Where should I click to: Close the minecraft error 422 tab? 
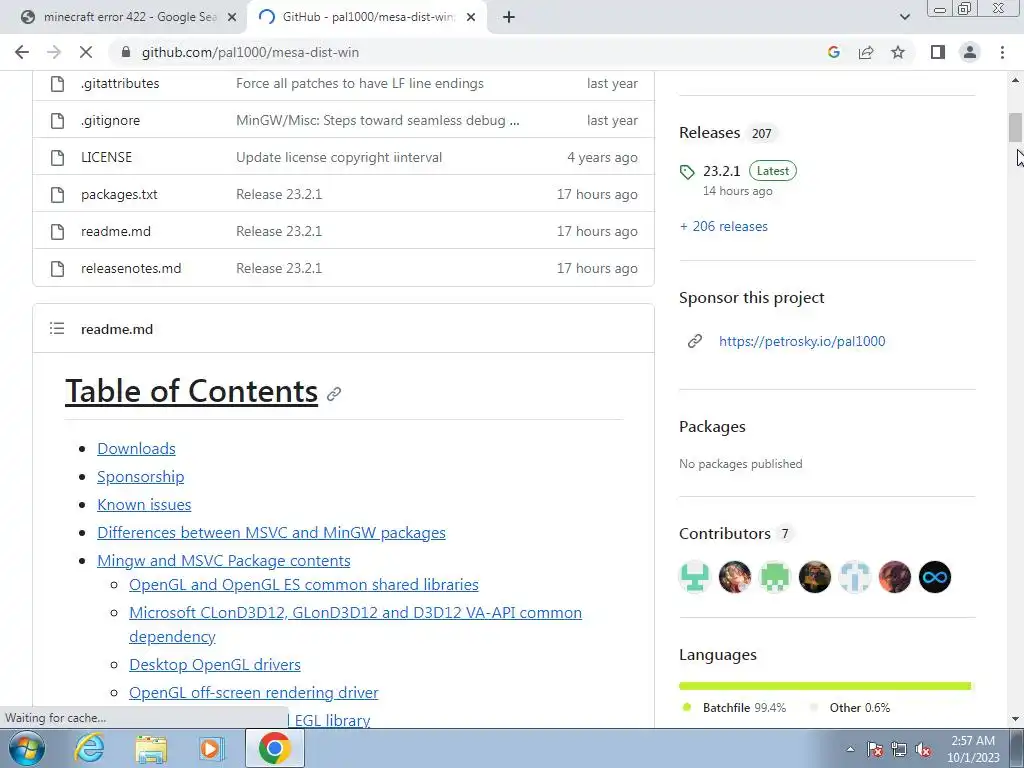[231, 18]
